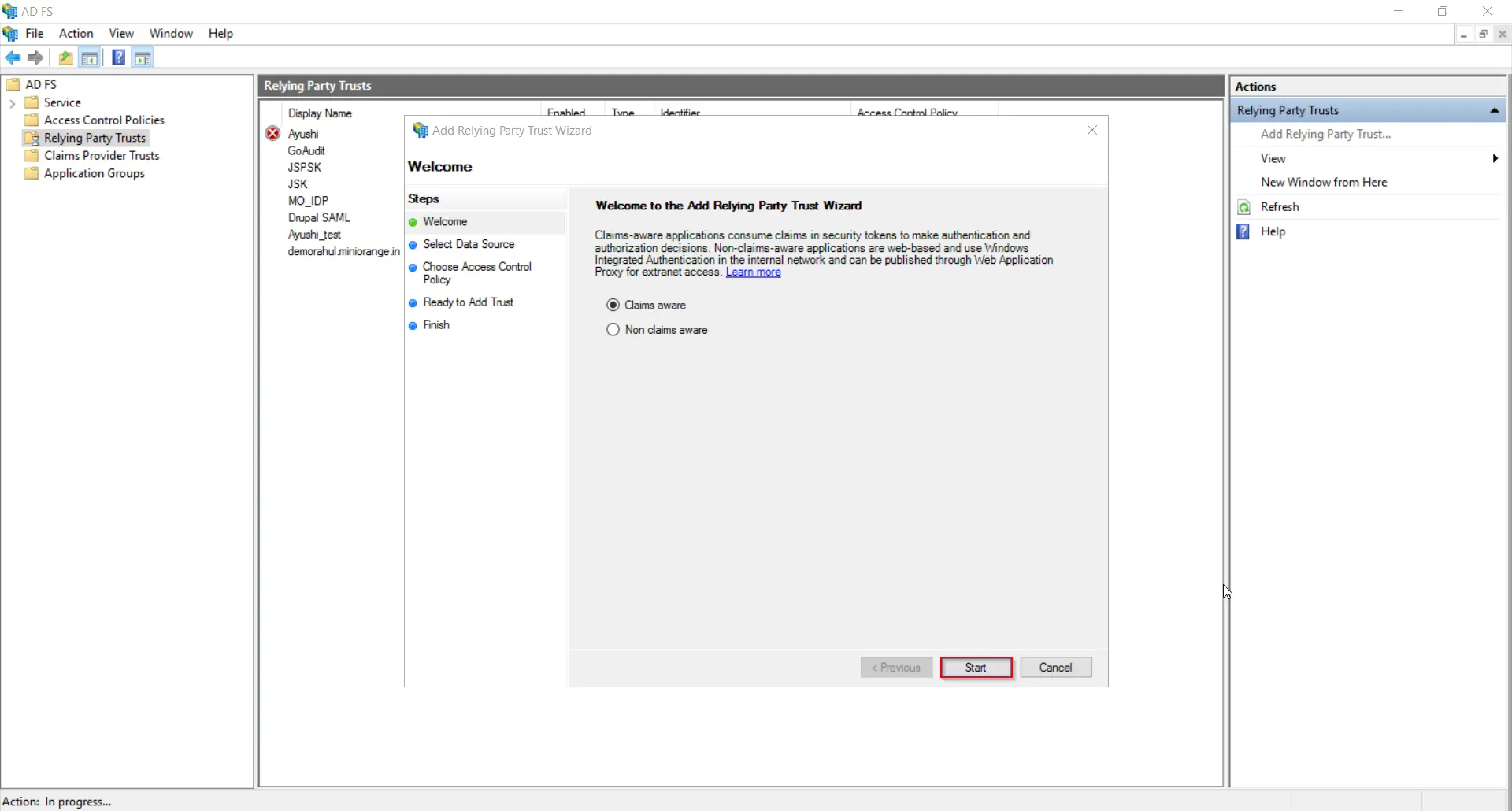Close the Add Relying Party Trust Wizard
This screenshot has height=811, width=1512.
[1092, 130]
